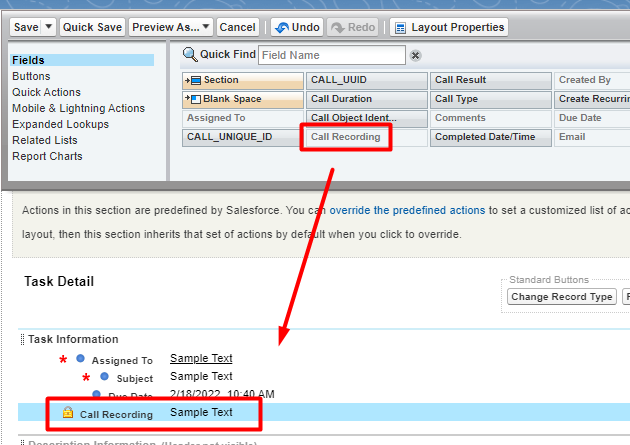
Task: Click the Assigned To Sample Text link
Action: tap(201, 358)
